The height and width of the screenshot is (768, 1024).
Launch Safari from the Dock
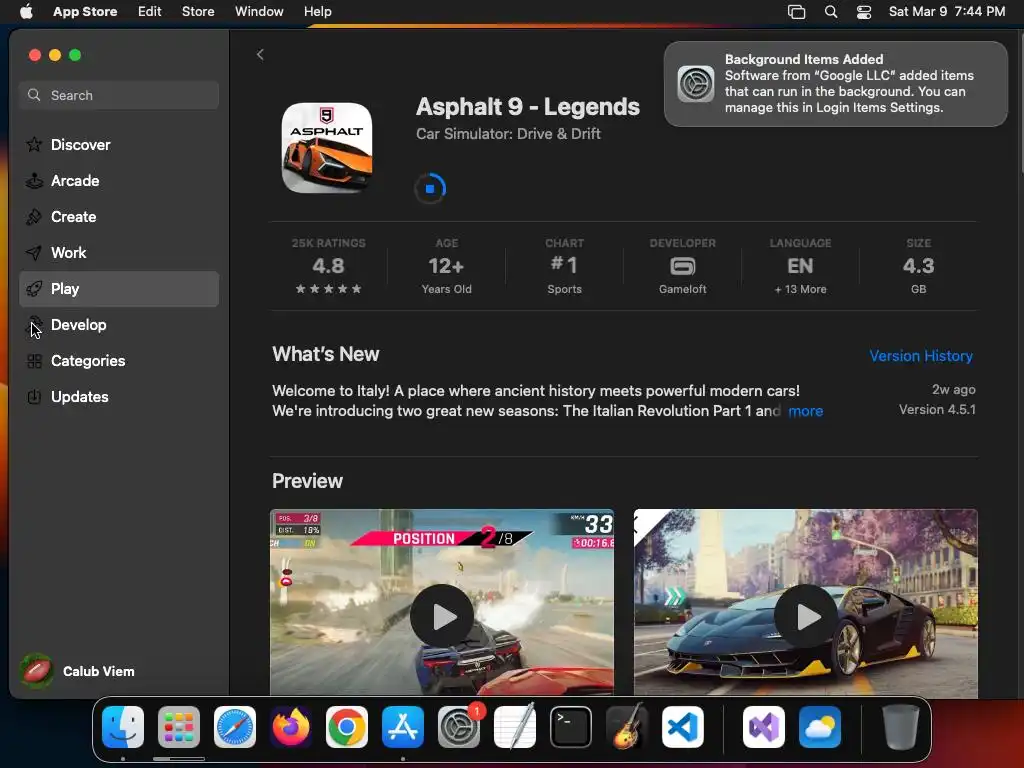coord(235,727)
